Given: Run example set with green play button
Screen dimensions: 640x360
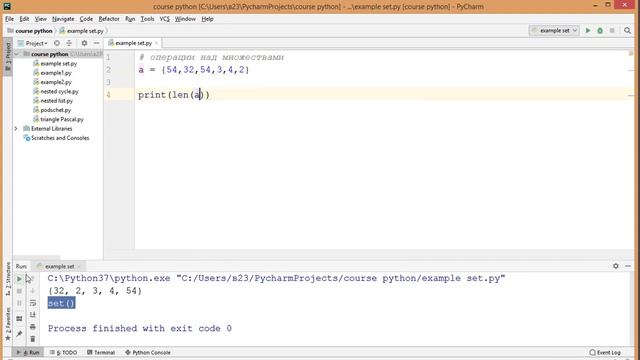Looking at the screenshot, I should [588, 31].
